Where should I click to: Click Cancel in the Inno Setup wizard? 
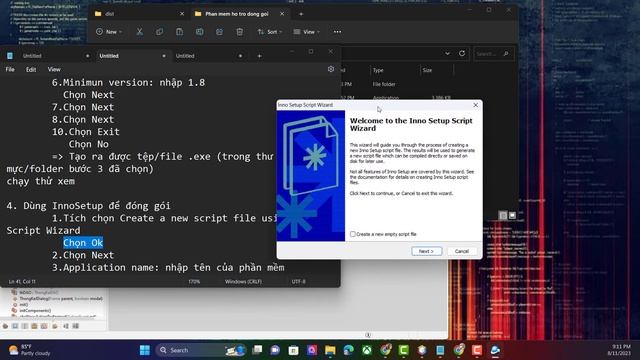[x=462, y=251]
